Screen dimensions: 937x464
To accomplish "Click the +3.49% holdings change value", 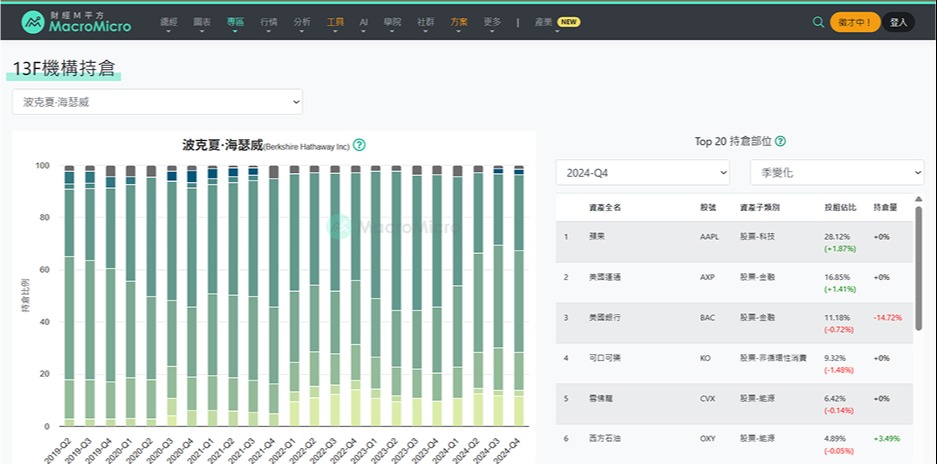I will coord(886,439).
